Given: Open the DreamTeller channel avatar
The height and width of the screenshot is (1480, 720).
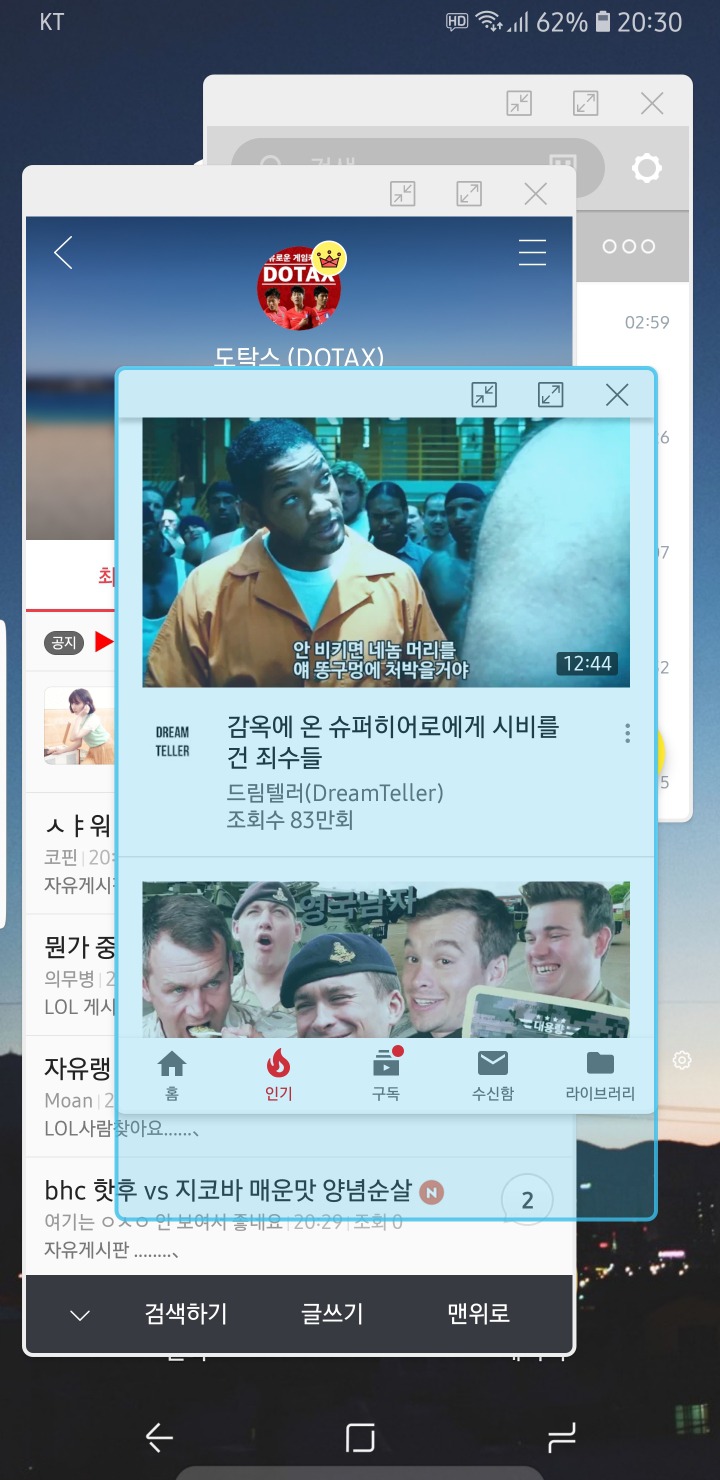Looking at the screenshot, I should 172,742.
